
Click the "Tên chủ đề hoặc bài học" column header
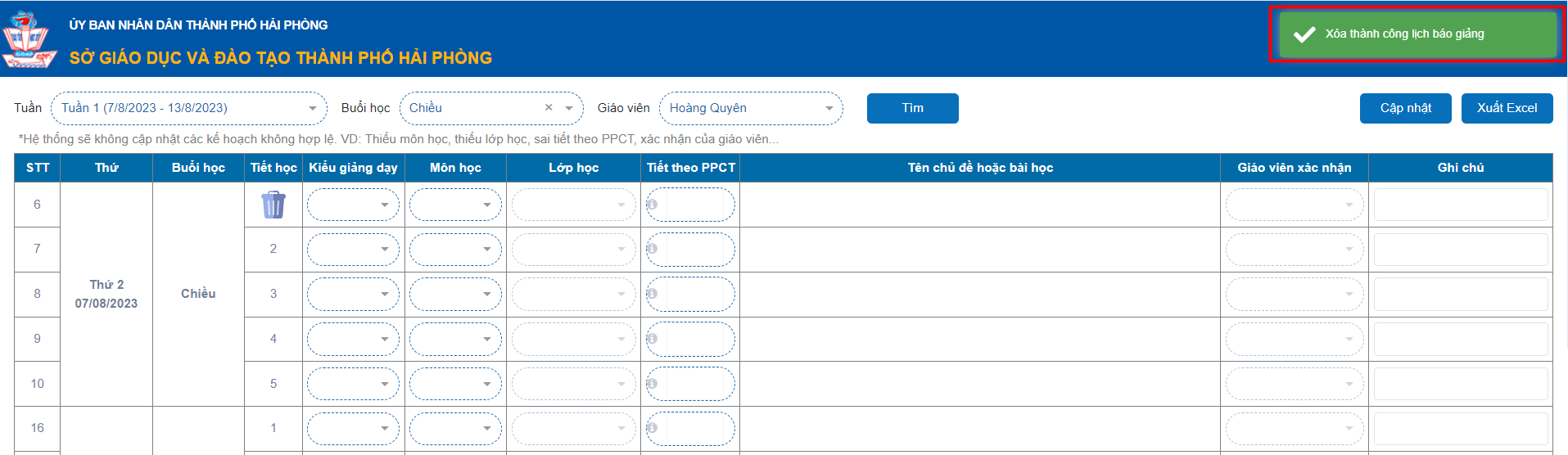tap(980, 168)
